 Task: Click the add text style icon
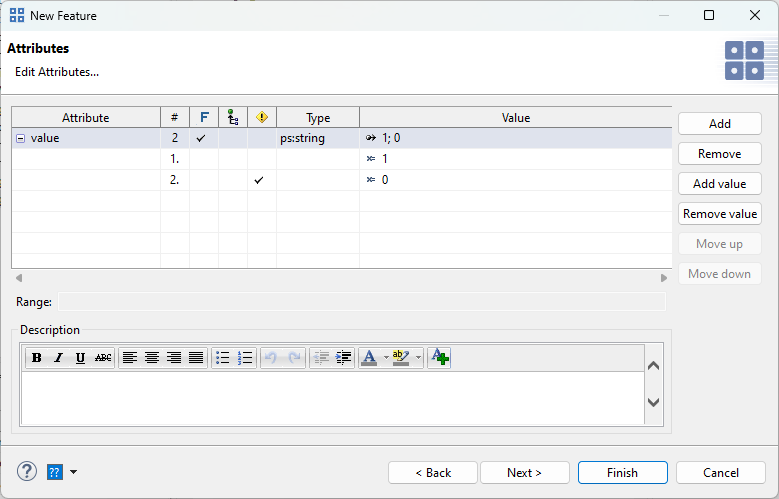(x=439, y=358)
